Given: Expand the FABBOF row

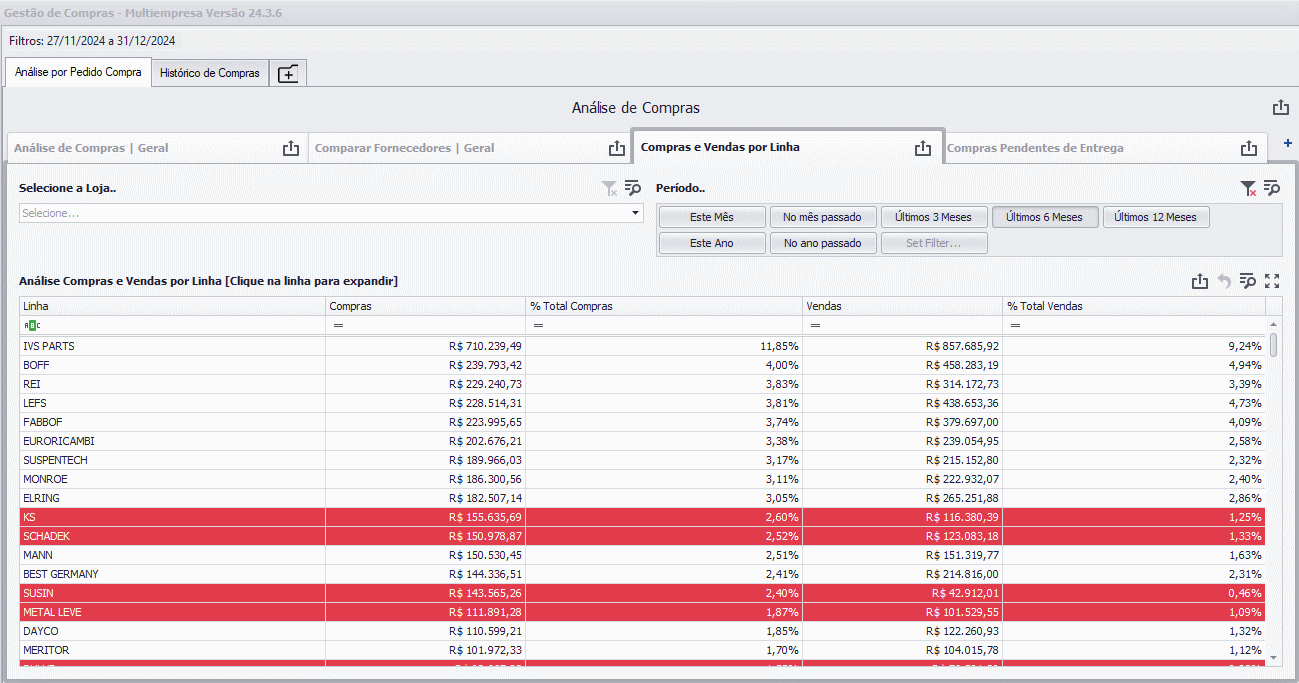Looking at the screenshot, I should (642, 422).
